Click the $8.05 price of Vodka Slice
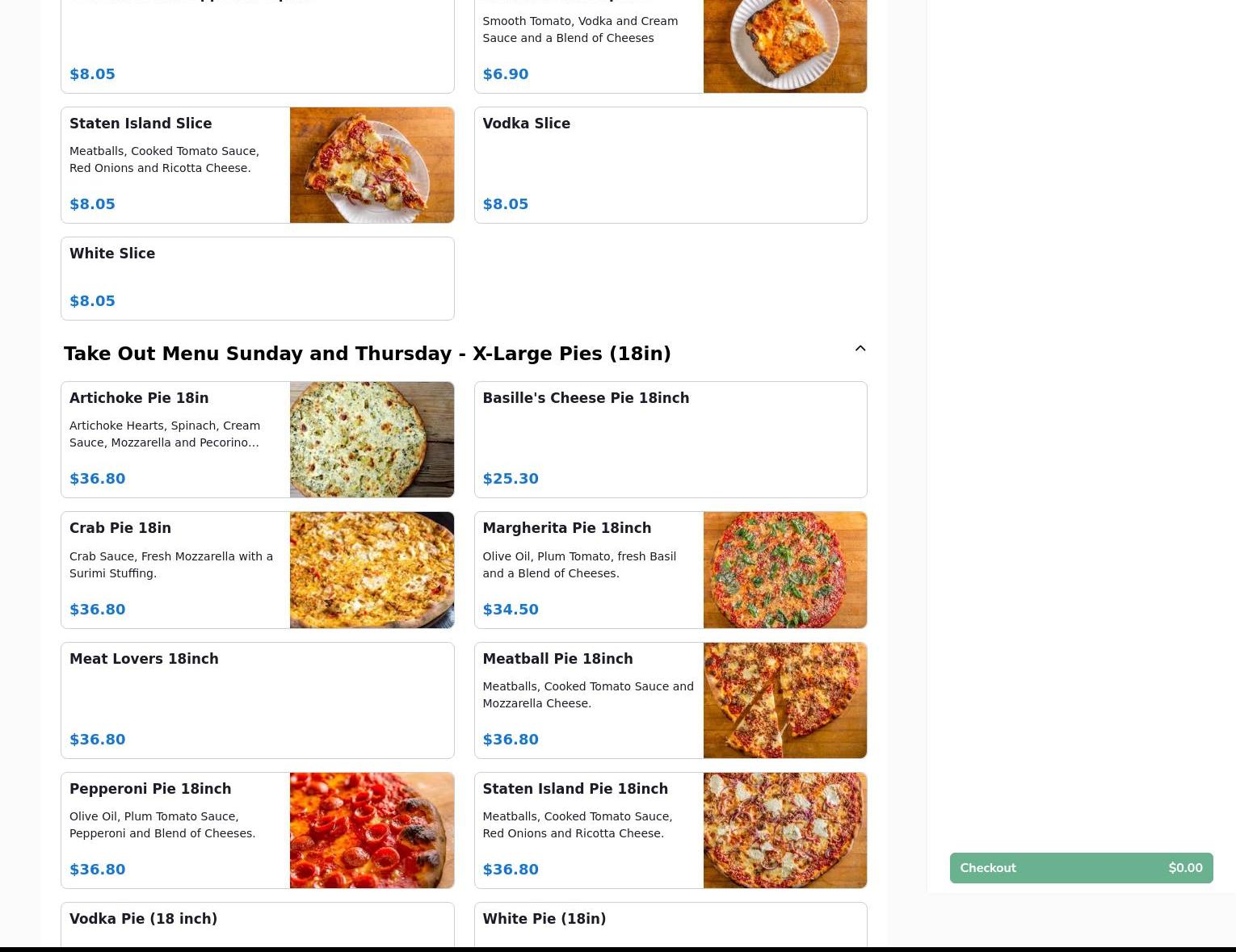The height and width of the screenshot is (952, 1236). (505, 204)
